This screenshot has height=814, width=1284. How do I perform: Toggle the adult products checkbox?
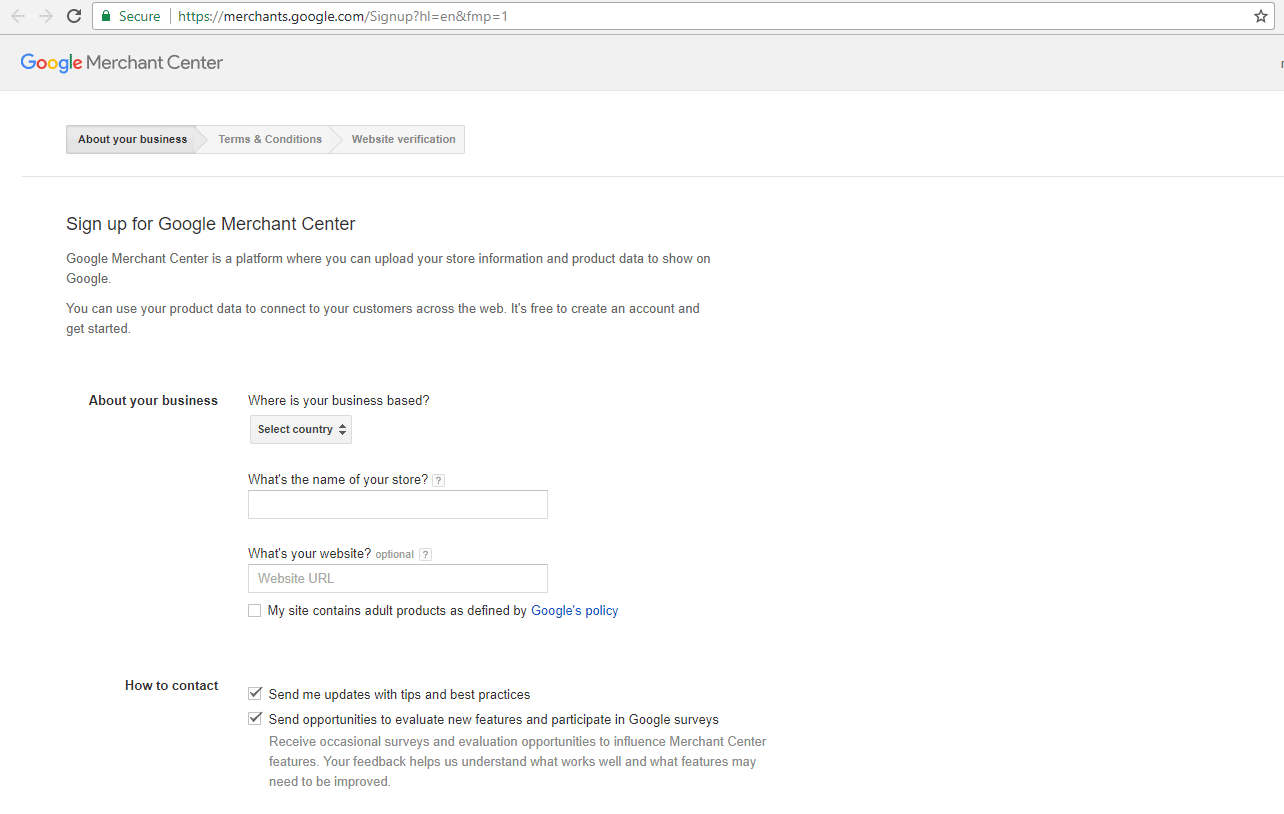[254, 610]
